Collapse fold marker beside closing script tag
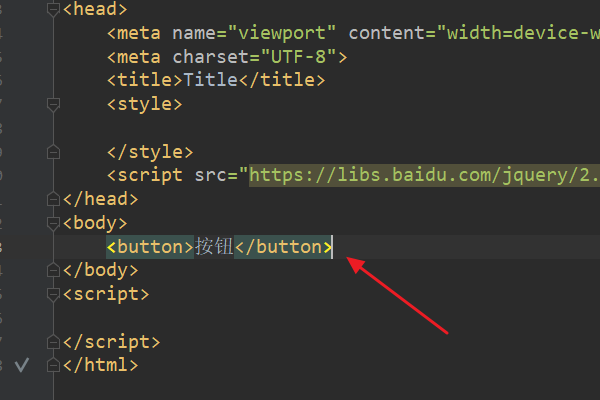The width and height of the screenshot is (600, 400). pos(53,341)
